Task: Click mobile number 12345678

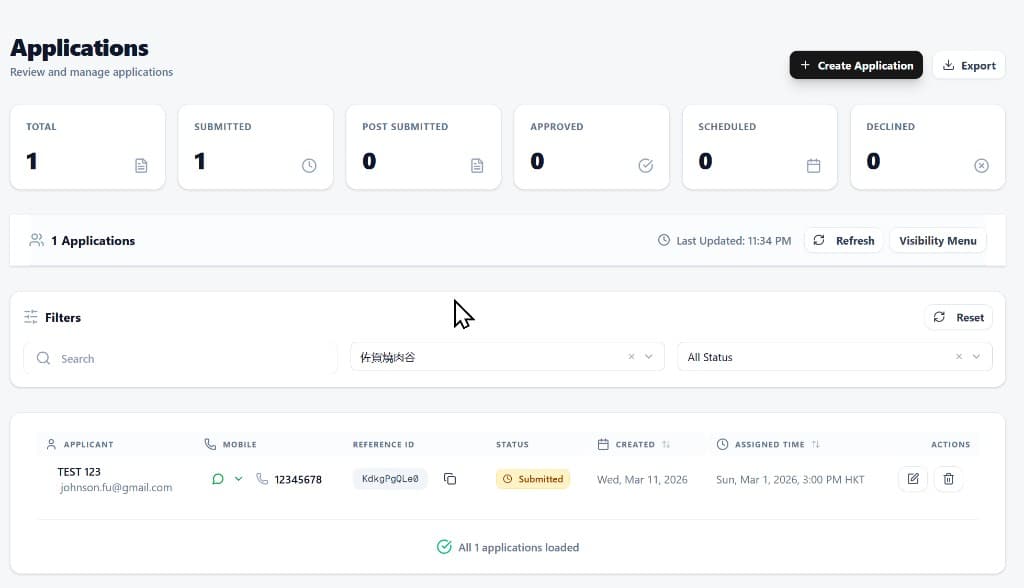Action: [x=298, y=480]
